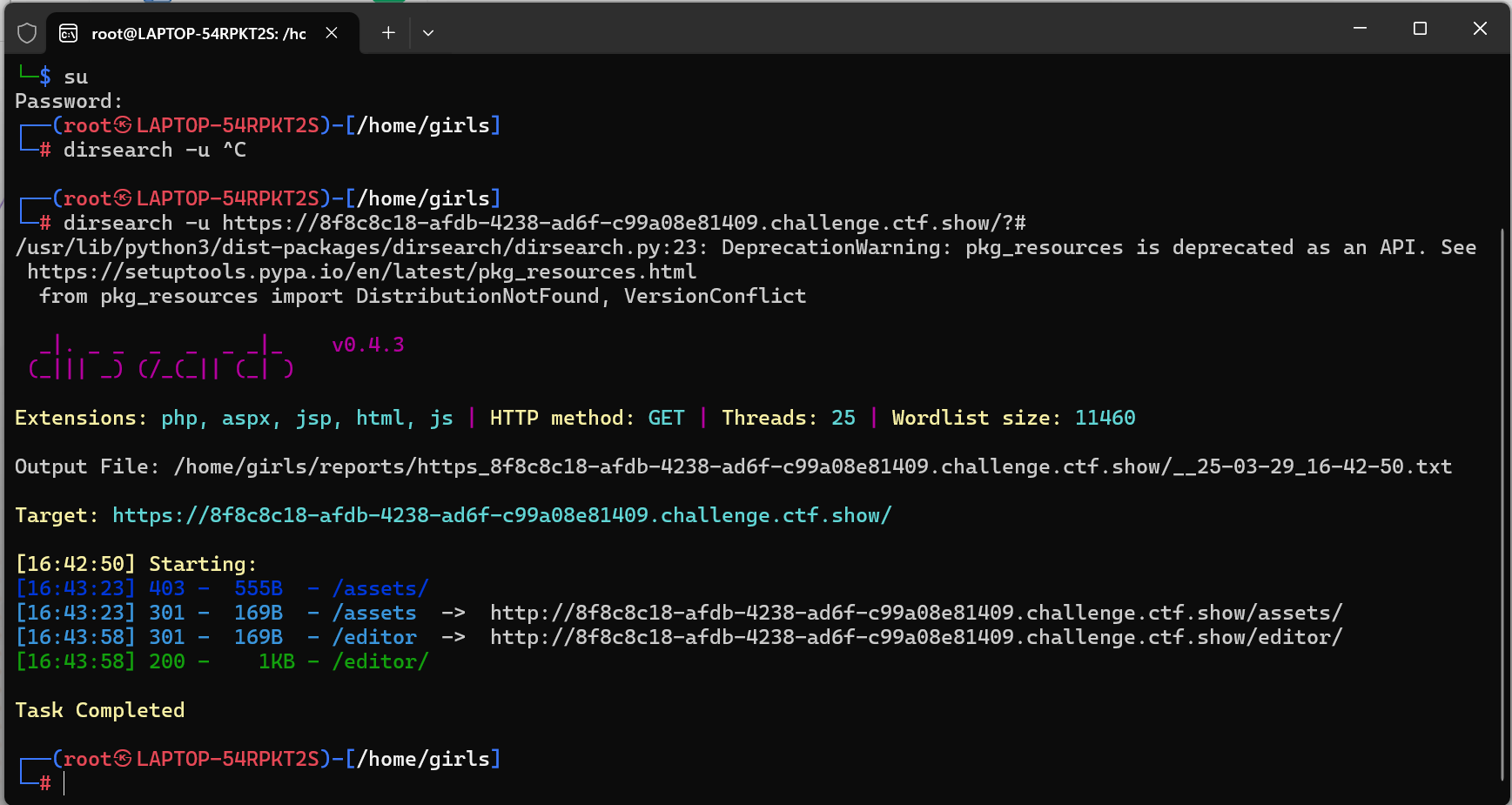This screenshot has width=1512, height=805.
Task: Click the terminal's vertical scrollbar
Action: point(1503,505)
